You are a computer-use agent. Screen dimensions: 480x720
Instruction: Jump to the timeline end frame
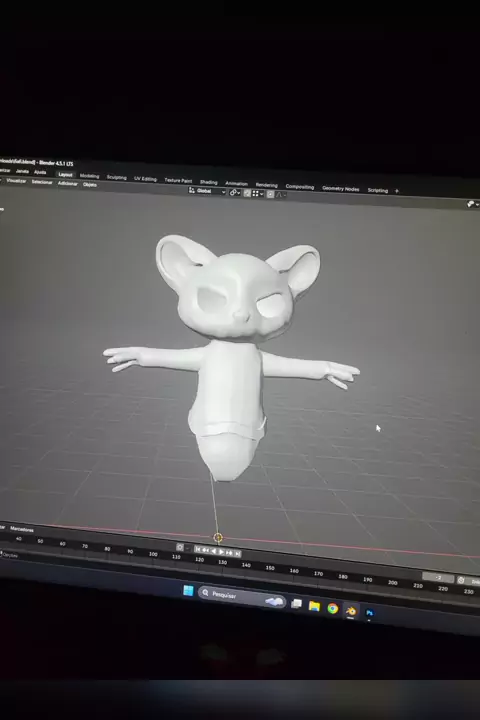[x=237, y=553]
